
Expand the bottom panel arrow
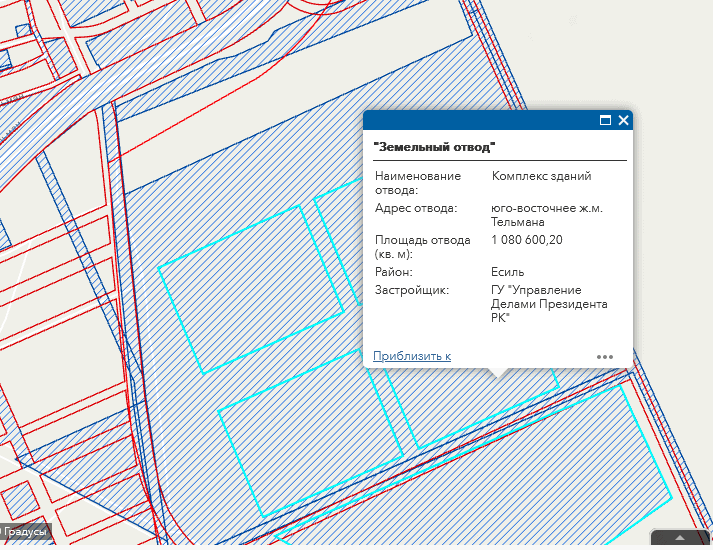680,538
